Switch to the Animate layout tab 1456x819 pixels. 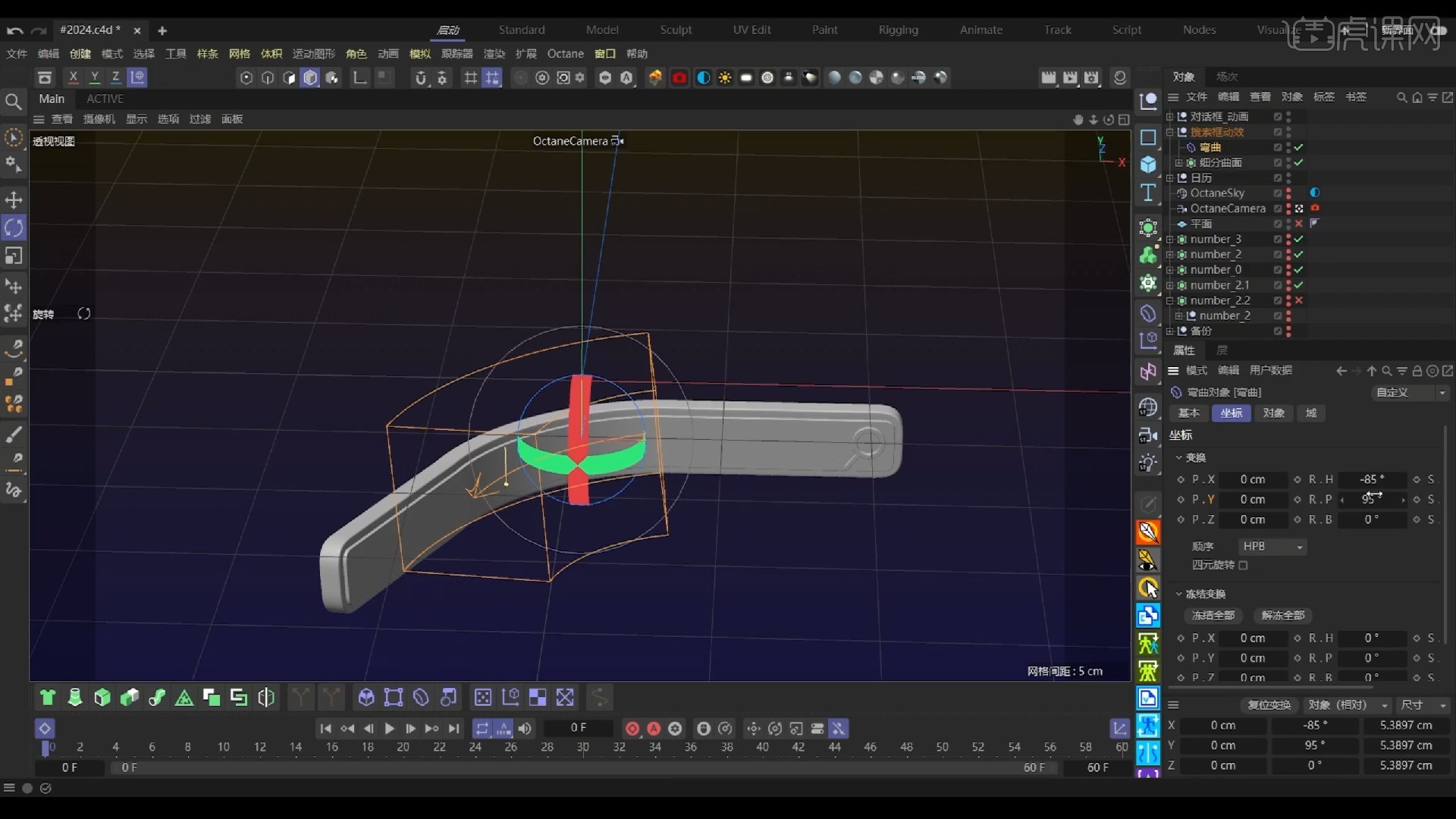(x=981, y=30)
